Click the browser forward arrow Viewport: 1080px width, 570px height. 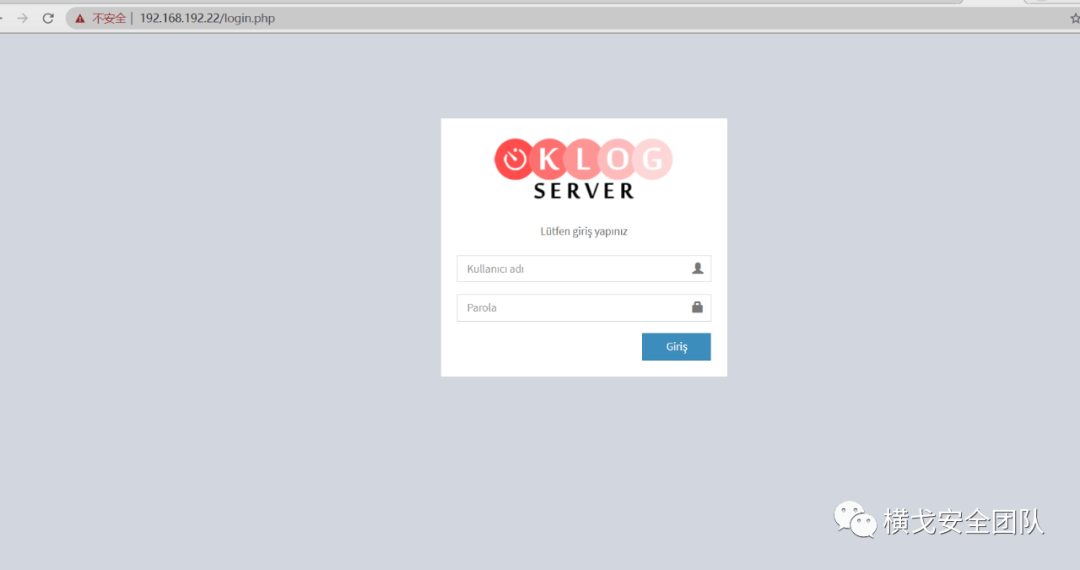click(23, 19)
